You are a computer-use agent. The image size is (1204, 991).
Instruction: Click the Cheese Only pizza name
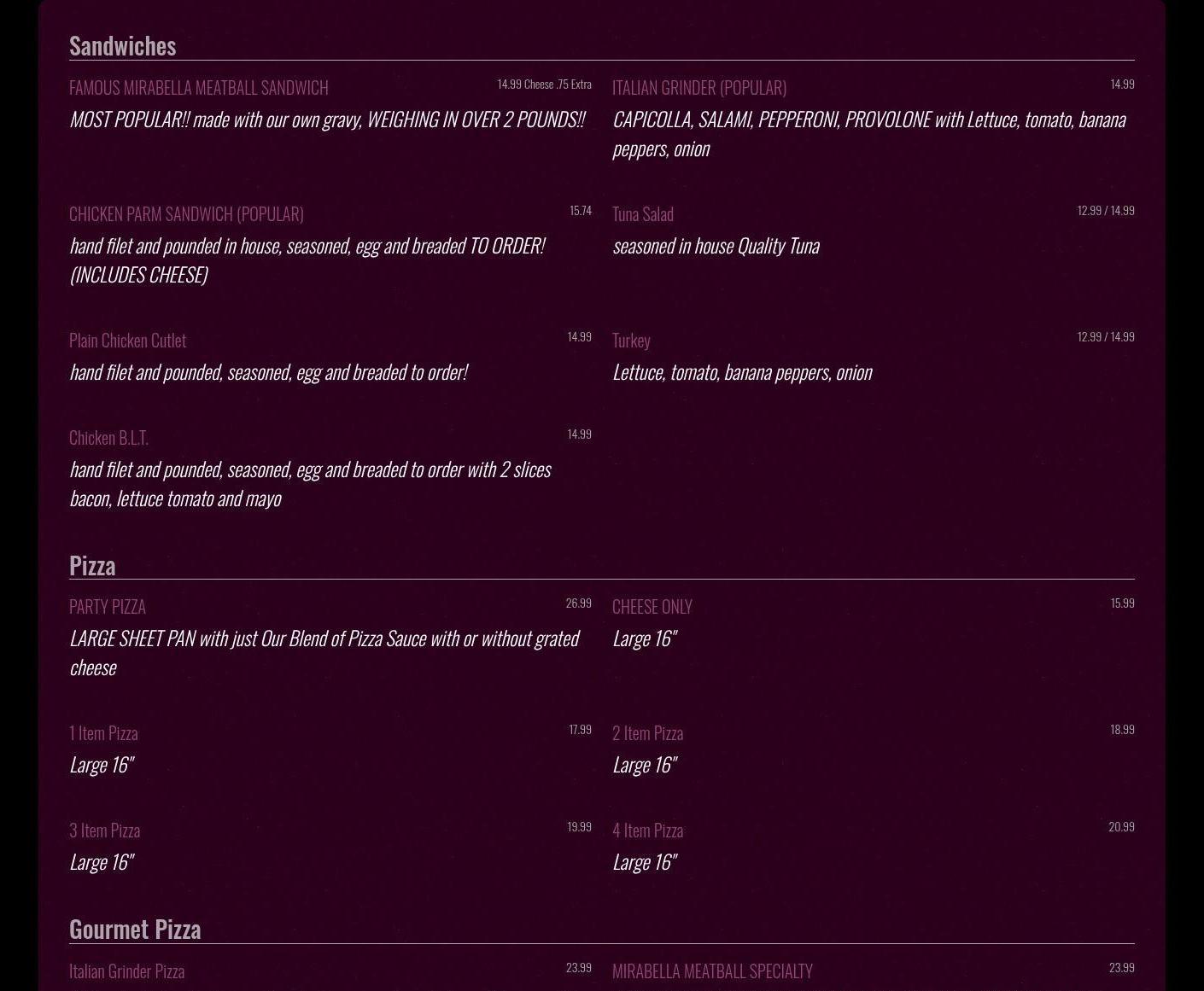click(652, 607)
